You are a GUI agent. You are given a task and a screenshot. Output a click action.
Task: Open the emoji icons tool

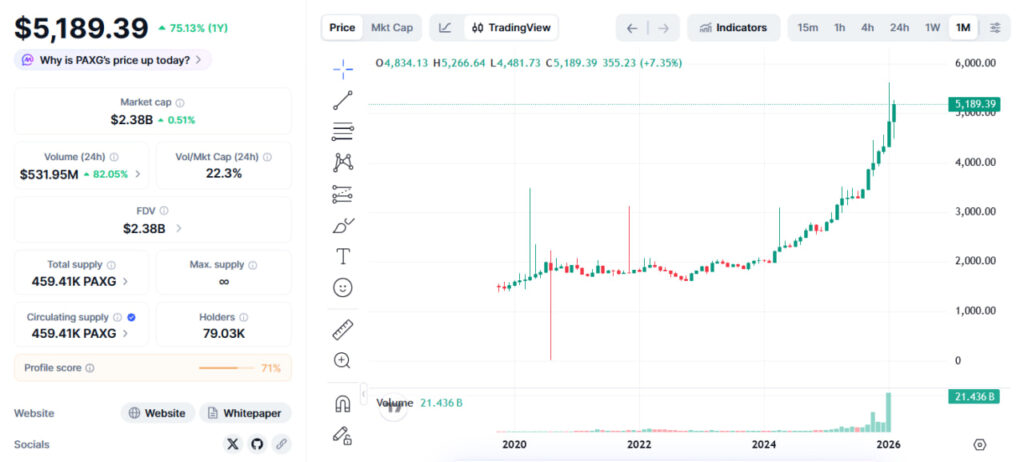coord(342,288)
